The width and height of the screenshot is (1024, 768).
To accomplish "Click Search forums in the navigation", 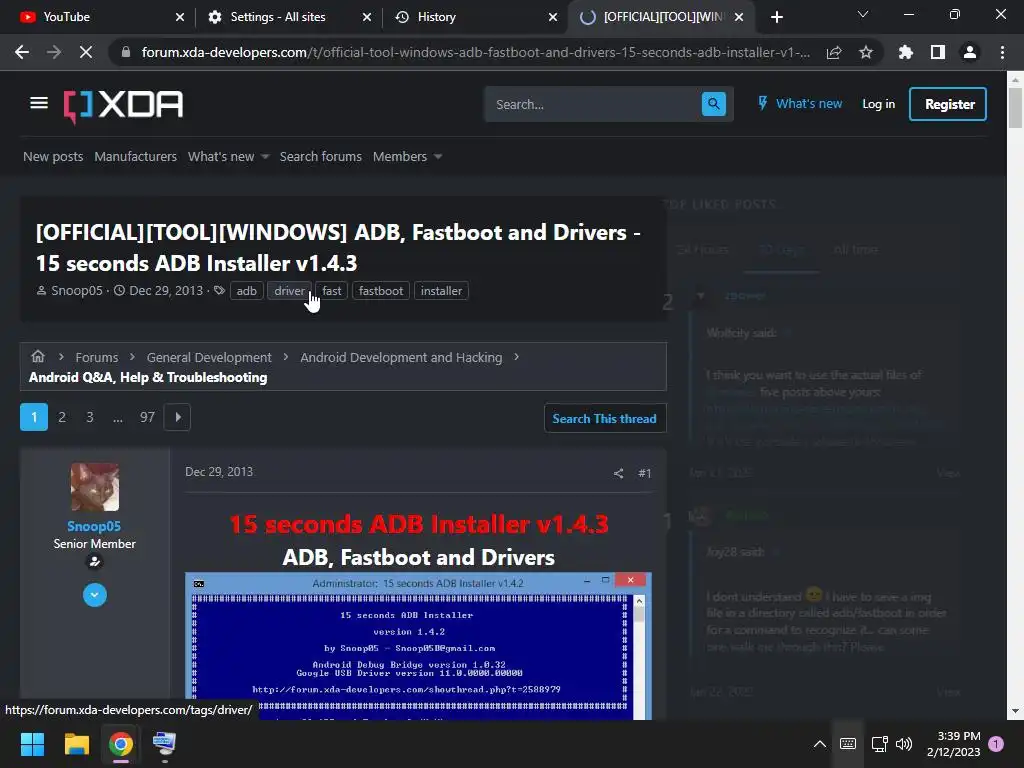I will pos(321,157).
